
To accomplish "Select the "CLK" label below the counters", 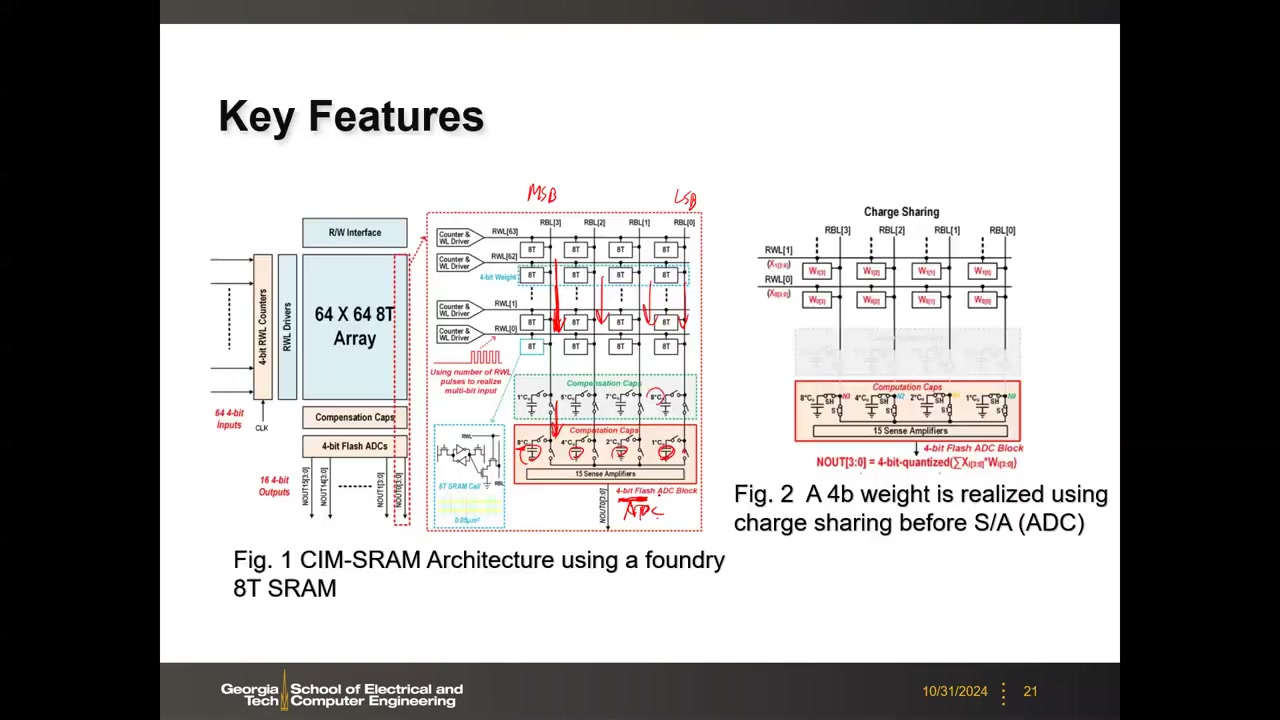I will (x=261, y=428).
